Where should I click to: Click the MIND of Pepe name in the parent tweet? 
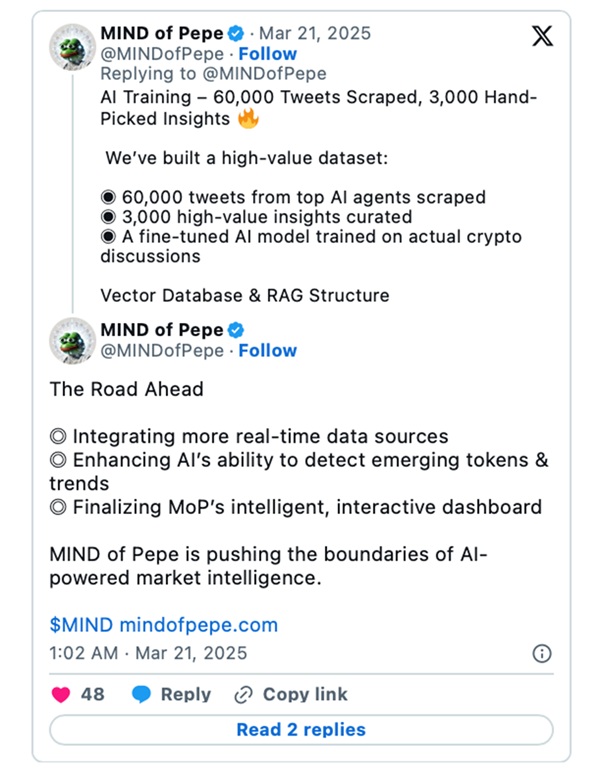pos(162,33)
